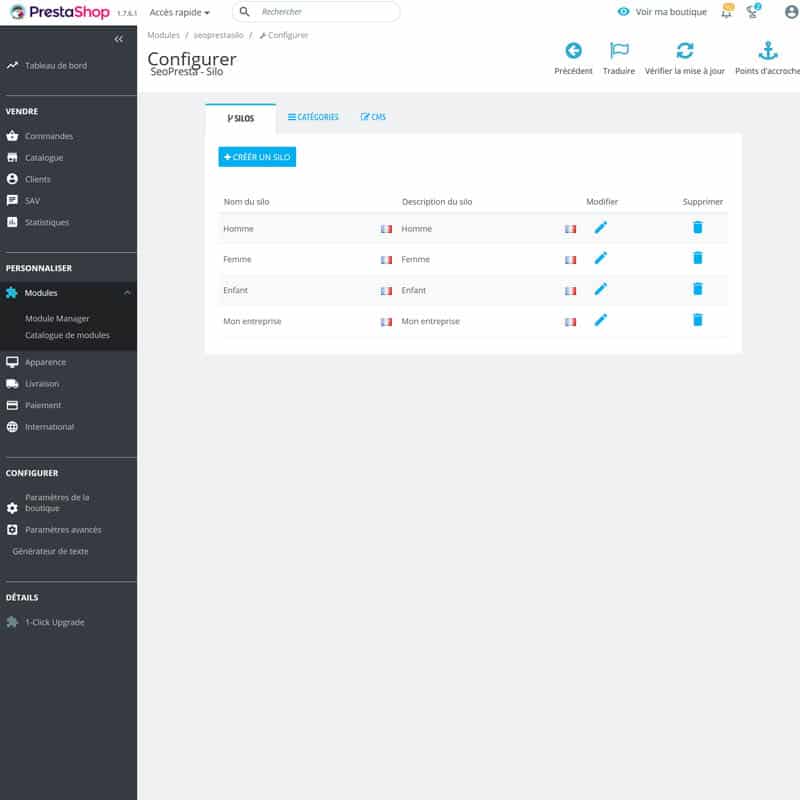Image resolution: width=800 pixels, height=800 pixels.
Task: Open Module Manager in the sidebar
Action: coord(57,319)
